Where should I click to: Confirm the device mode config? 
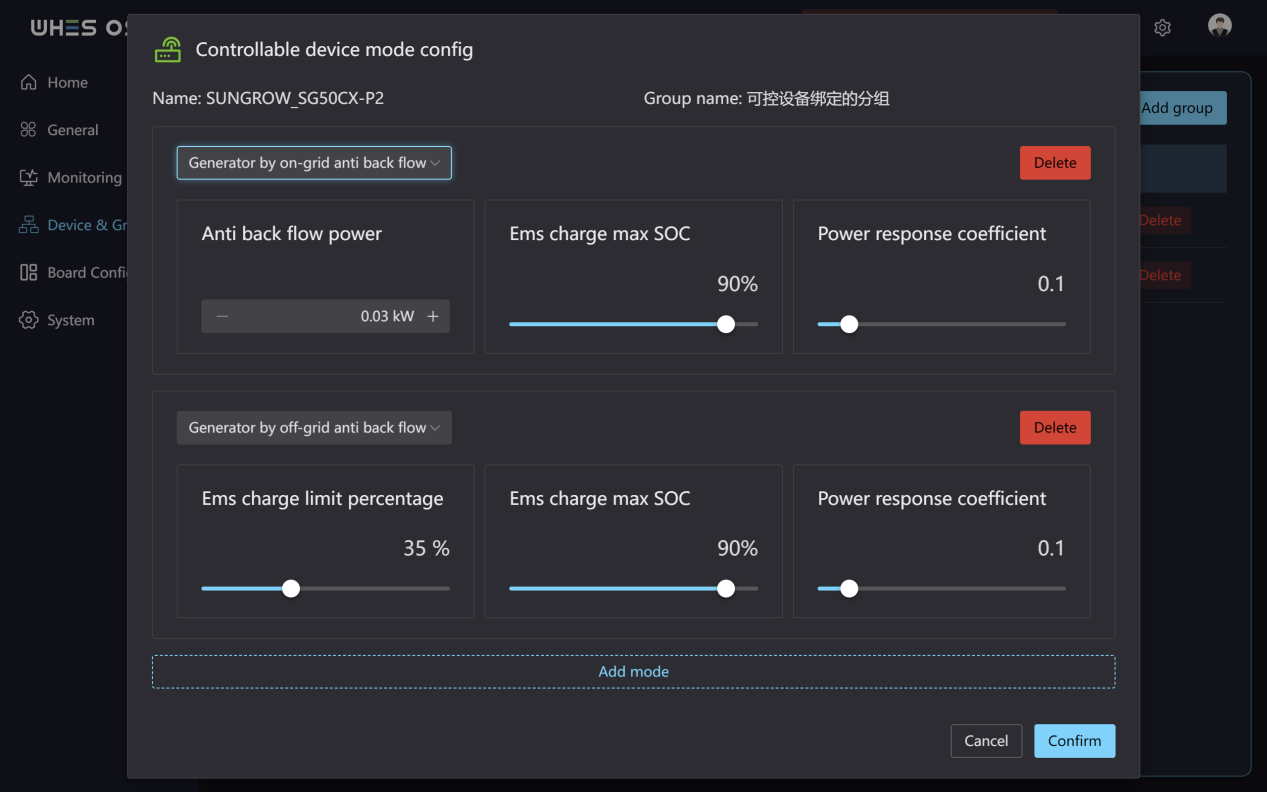pyautogui.click(x=1074, y=741)
